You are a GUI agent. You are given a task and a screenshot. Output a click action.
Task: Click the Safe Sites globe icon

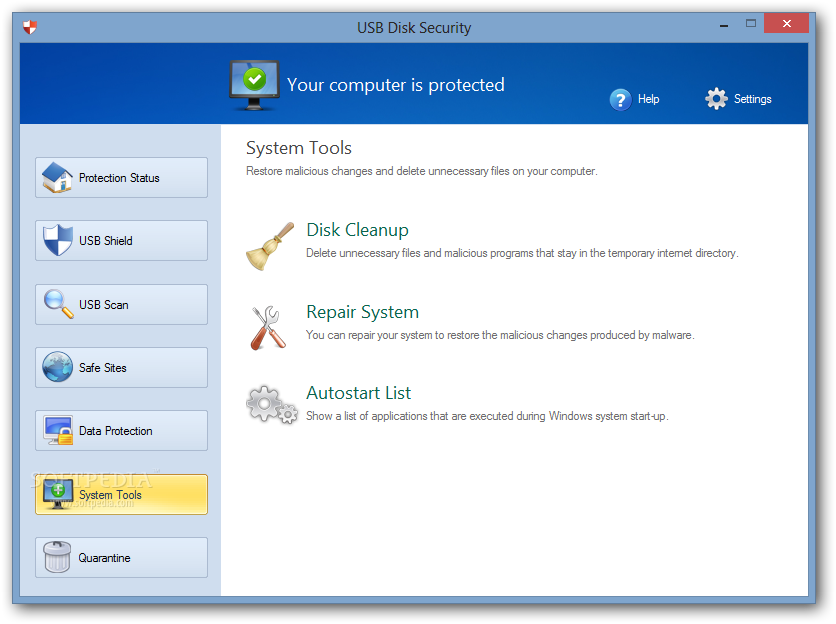coord(58,367)
